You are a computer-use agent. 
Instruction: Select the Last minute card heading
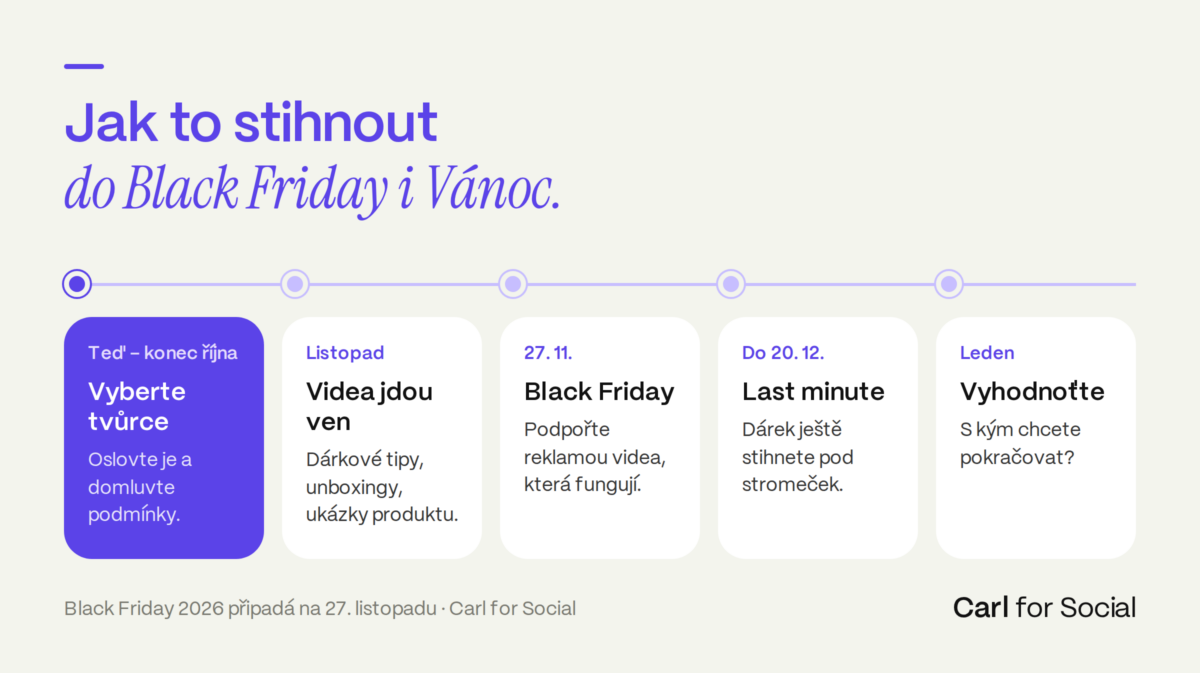(813, 391)
